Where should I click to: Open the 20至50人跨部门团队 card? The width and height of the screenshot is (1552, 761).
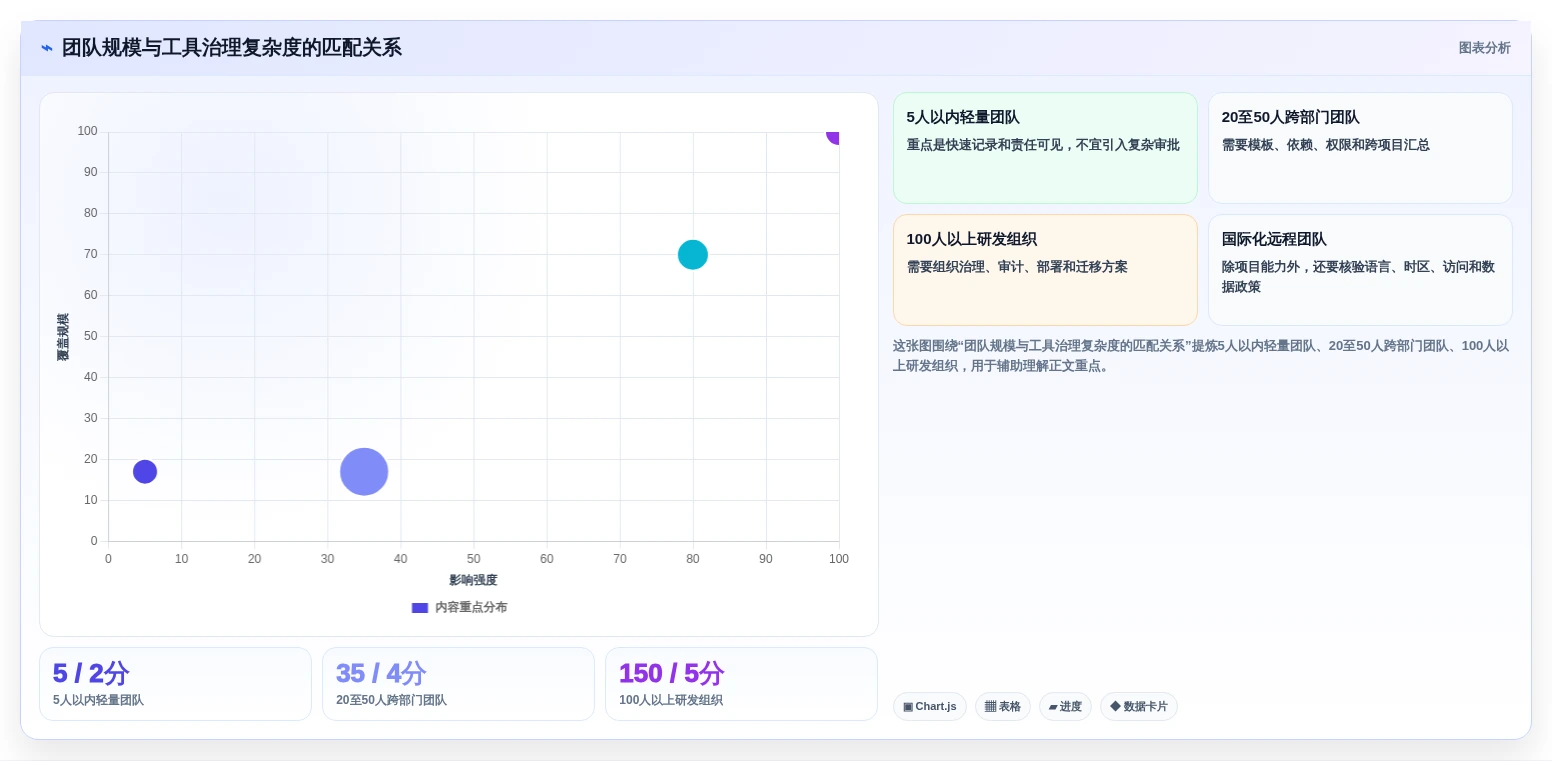1360,148
